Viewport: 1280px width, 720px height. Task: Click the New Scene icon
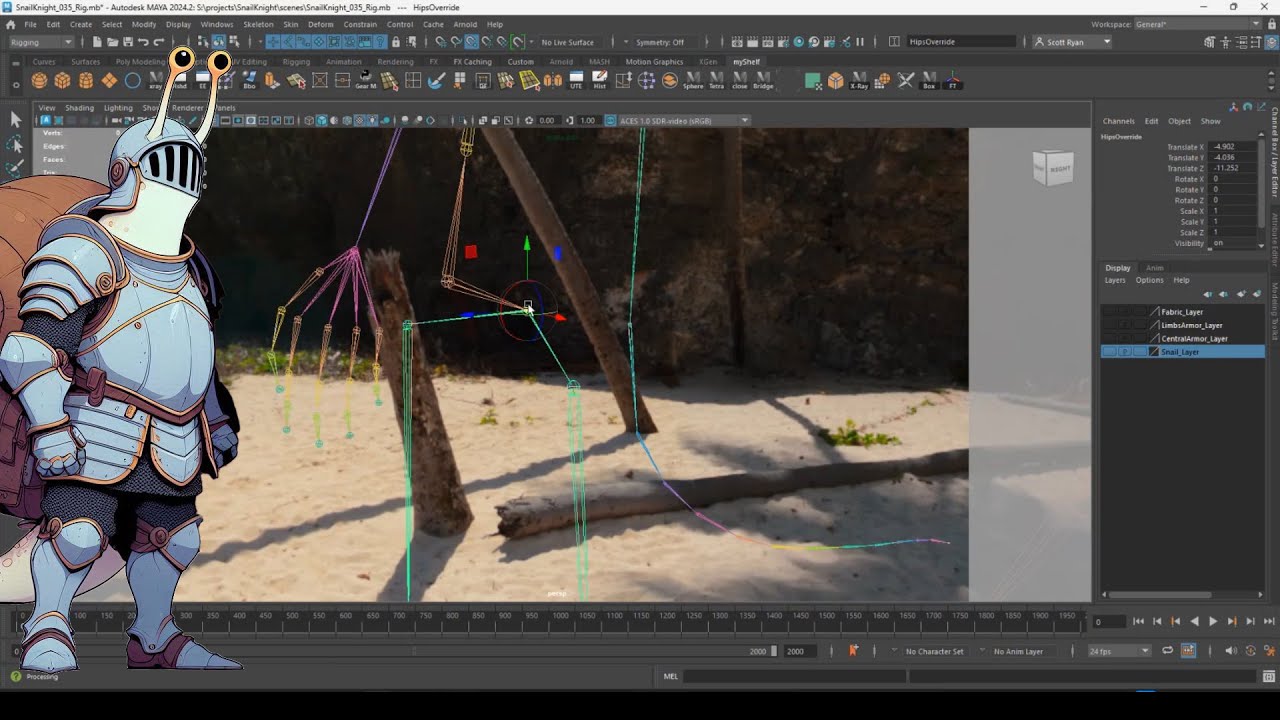tap(97, 42)
